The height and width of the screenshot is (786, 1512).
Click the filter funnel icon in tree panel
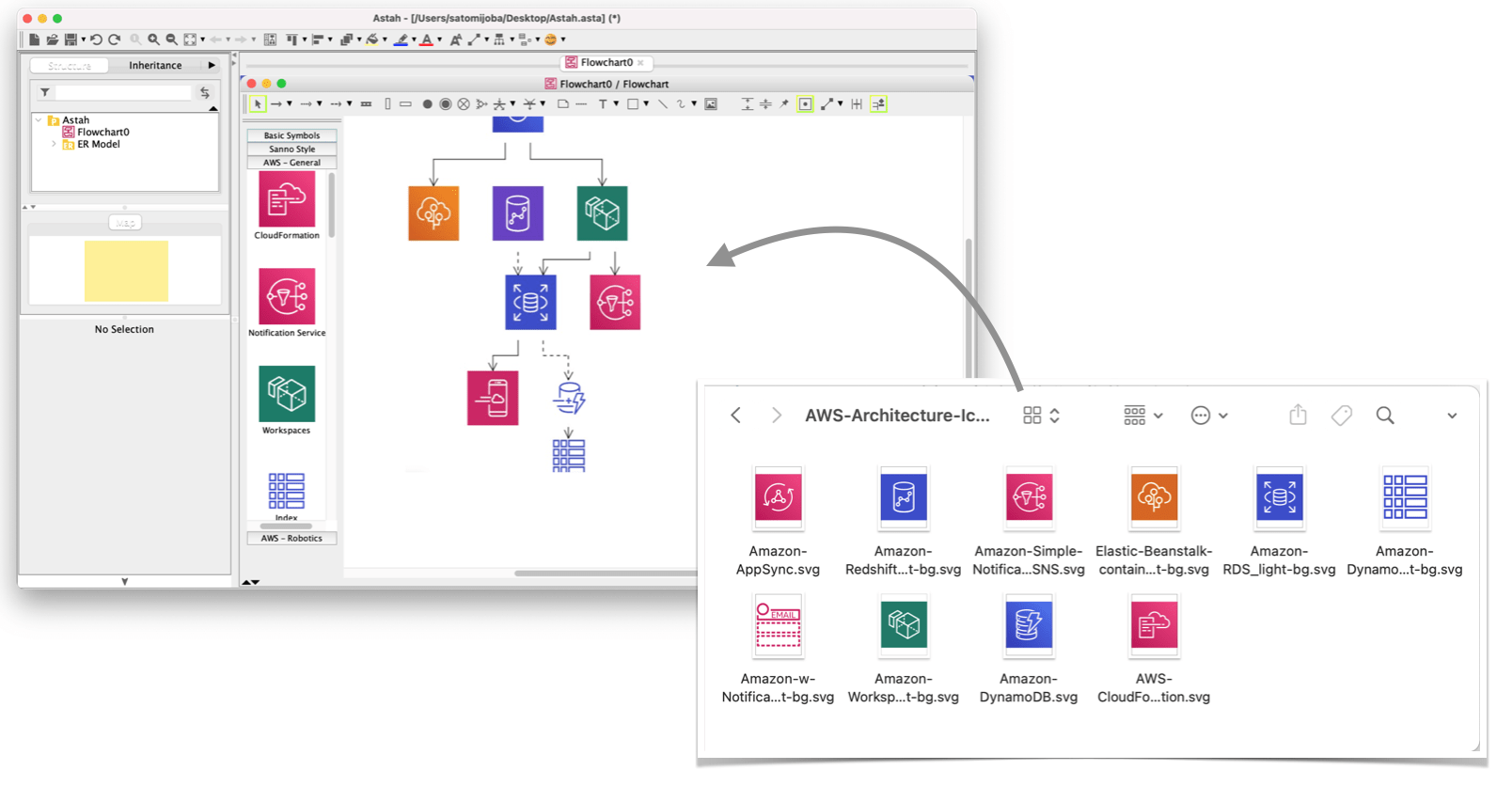(45, 92)
